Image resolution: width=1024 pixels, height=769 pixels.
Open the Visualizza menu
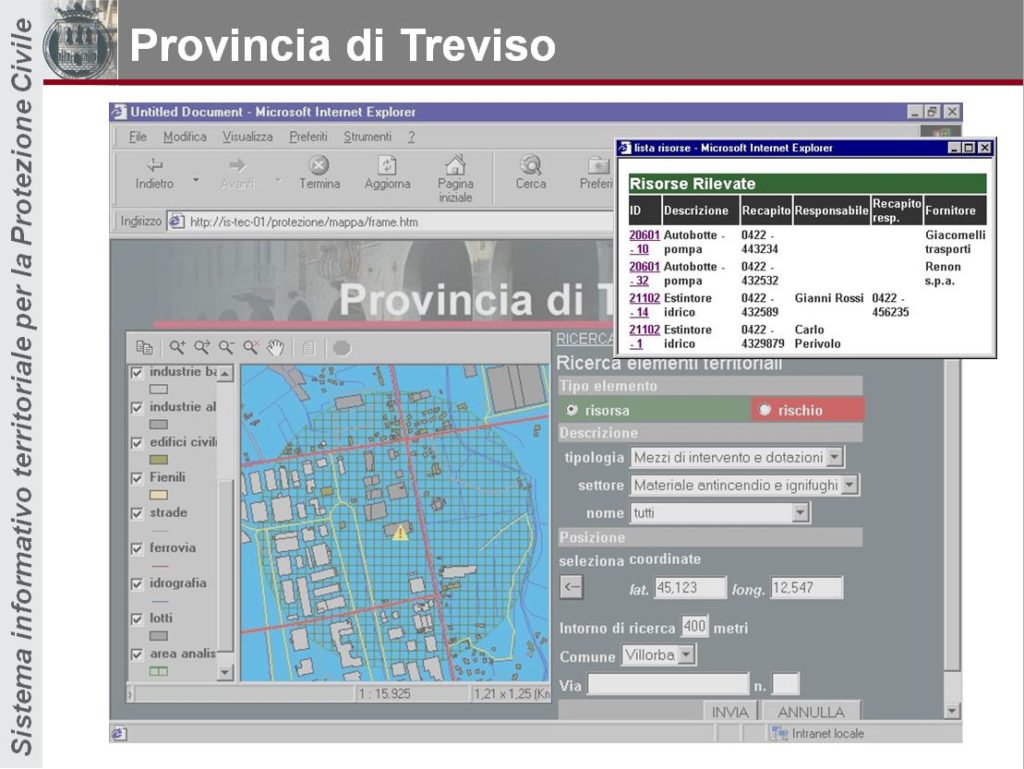click(248, 137)
